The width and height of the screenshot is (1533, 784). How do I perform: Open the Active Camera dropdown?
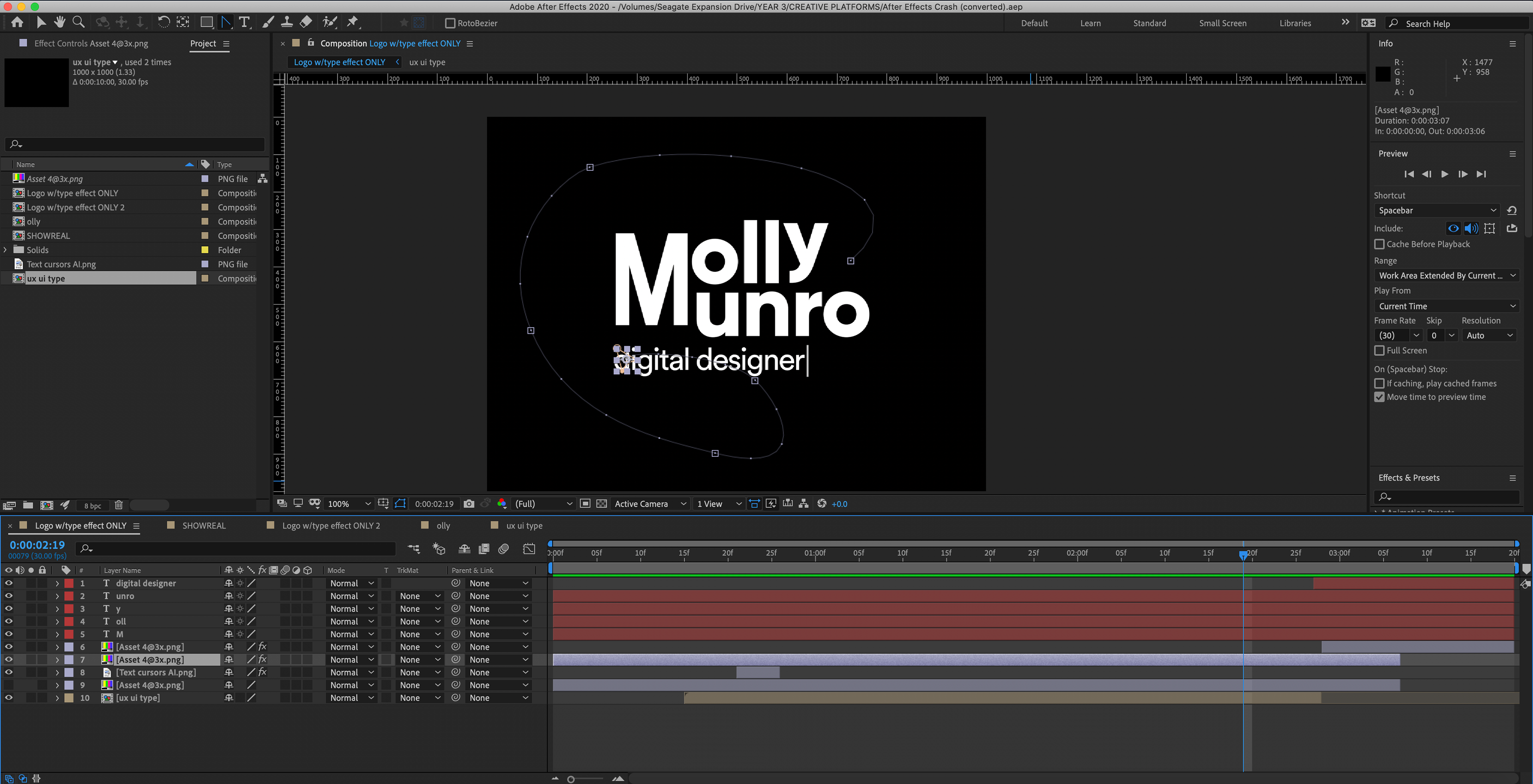pos(650,504)
